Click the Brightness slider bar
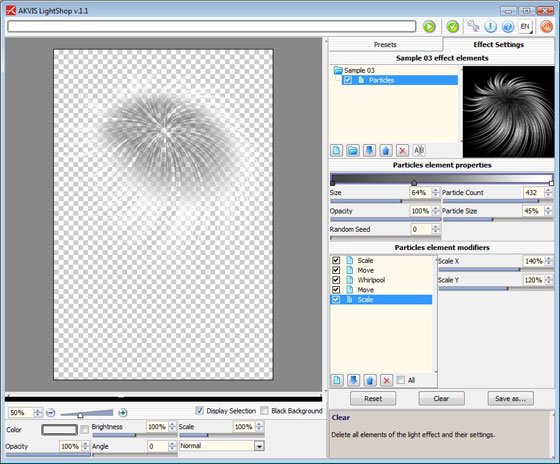This screenshot has height=464, width=560. click(x=134, y=435)
